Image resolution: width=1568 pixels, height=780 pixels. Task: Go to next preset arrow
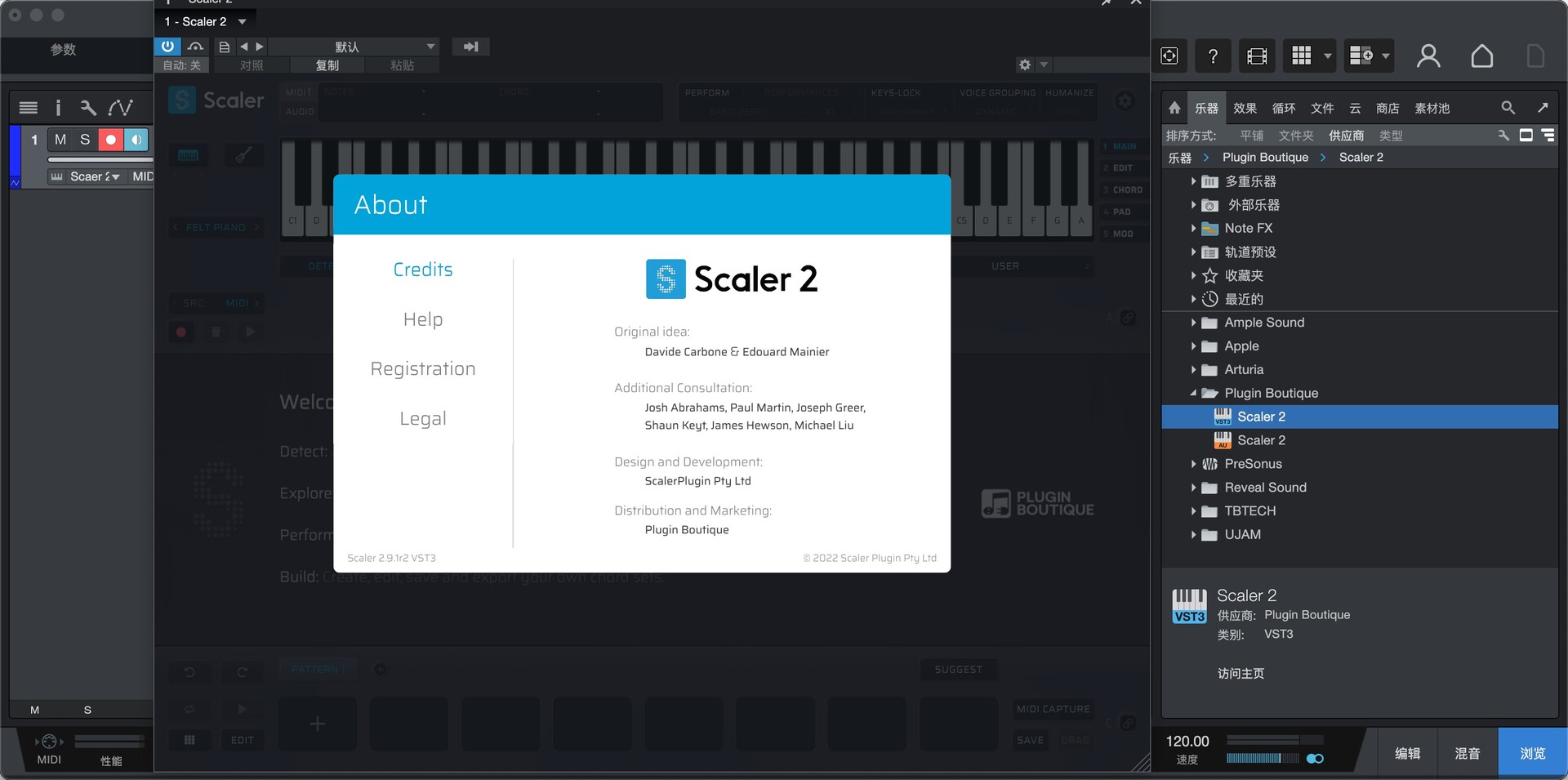pyautogui.click(x=260, y=47)
